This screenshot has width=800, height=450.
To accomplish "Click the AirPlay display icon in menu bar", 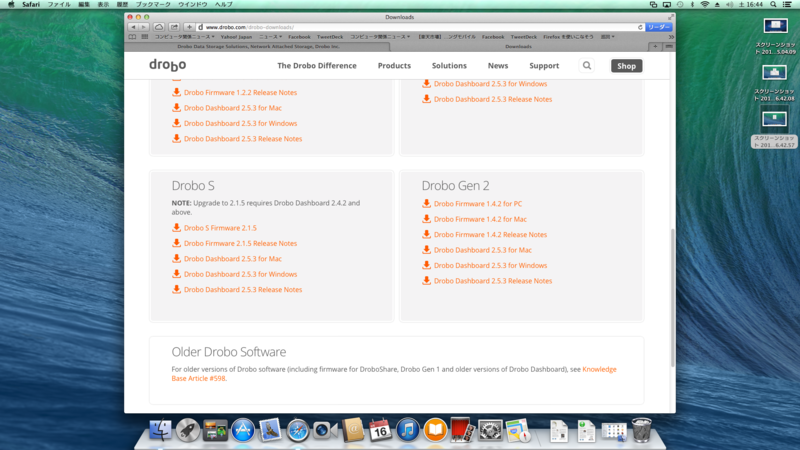I will 666,5.
